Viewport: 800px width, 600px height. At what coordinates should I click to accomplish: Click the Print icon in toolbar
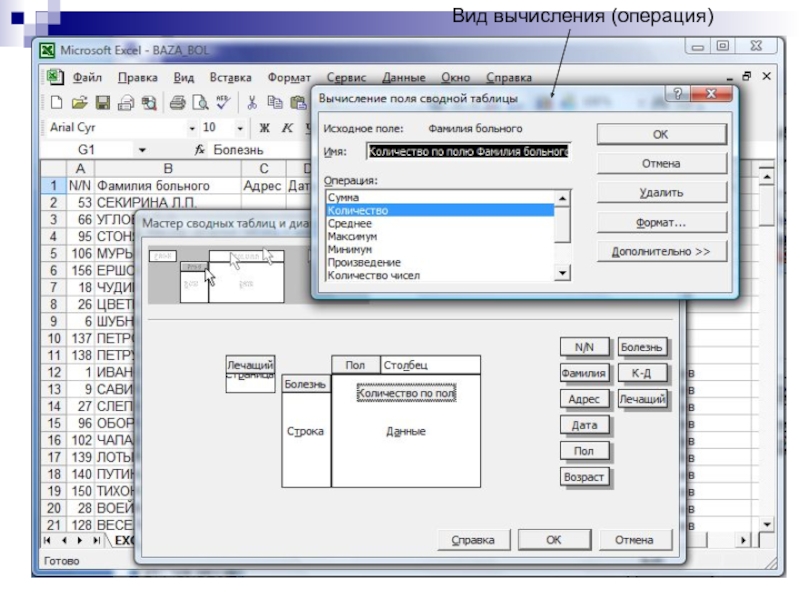(176, 102)
